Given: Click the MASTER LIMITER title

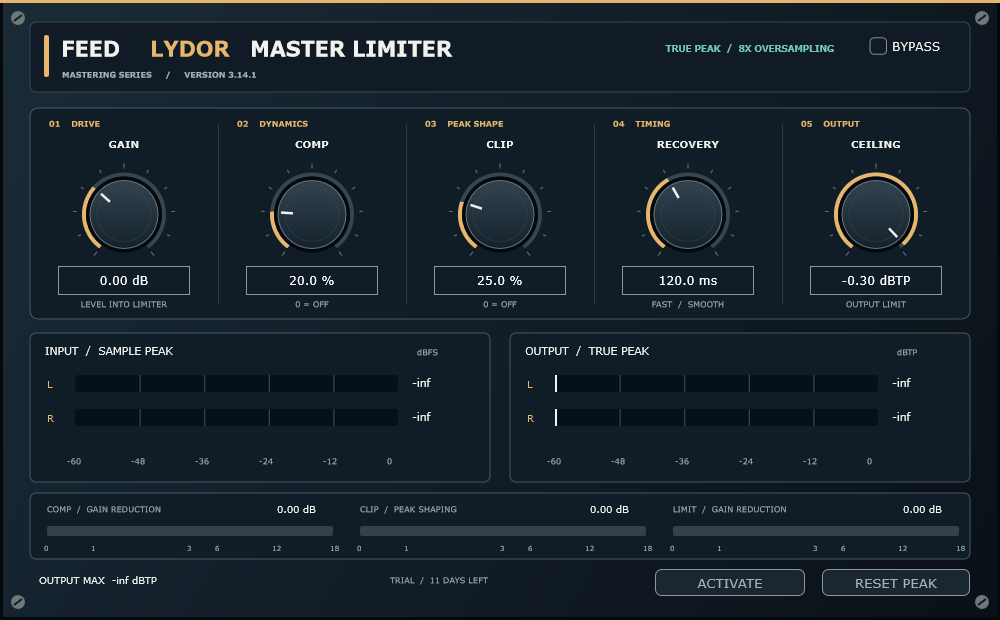Looking at the screenshot, I should click(x=351, y=49).
